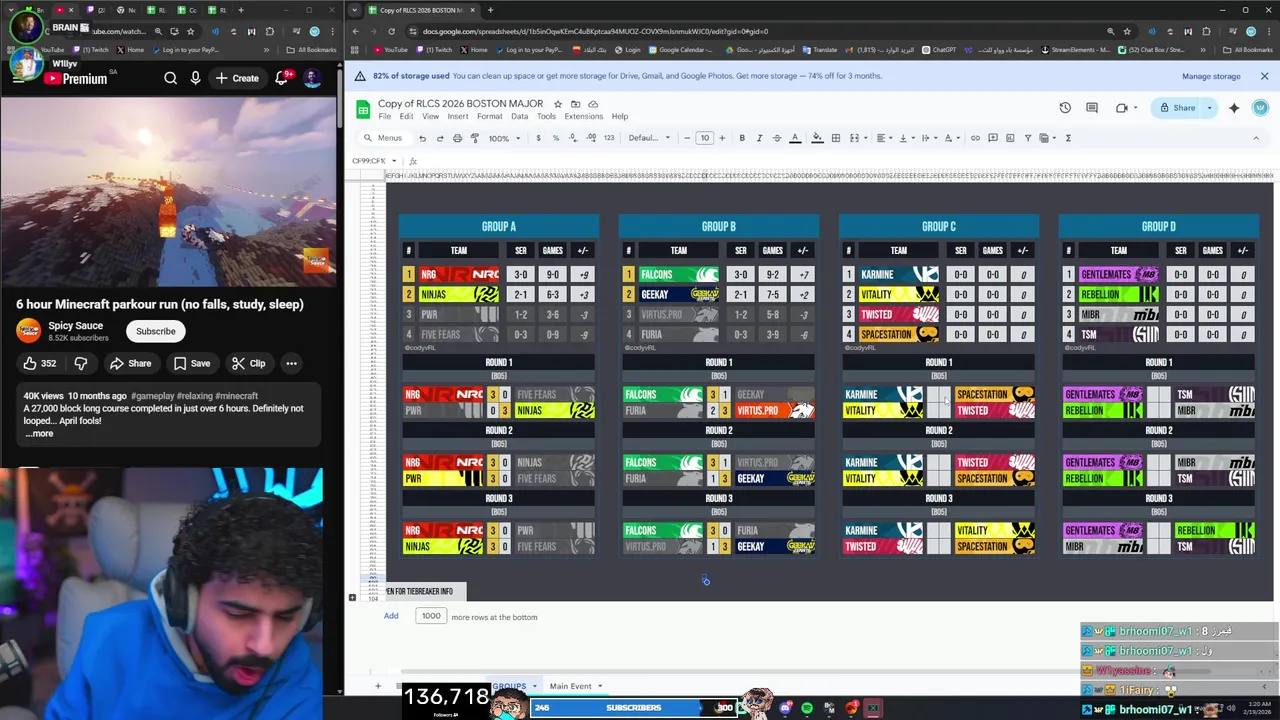Show all comments in Sheets header
1280x720 pixels.
(1092, 108)
